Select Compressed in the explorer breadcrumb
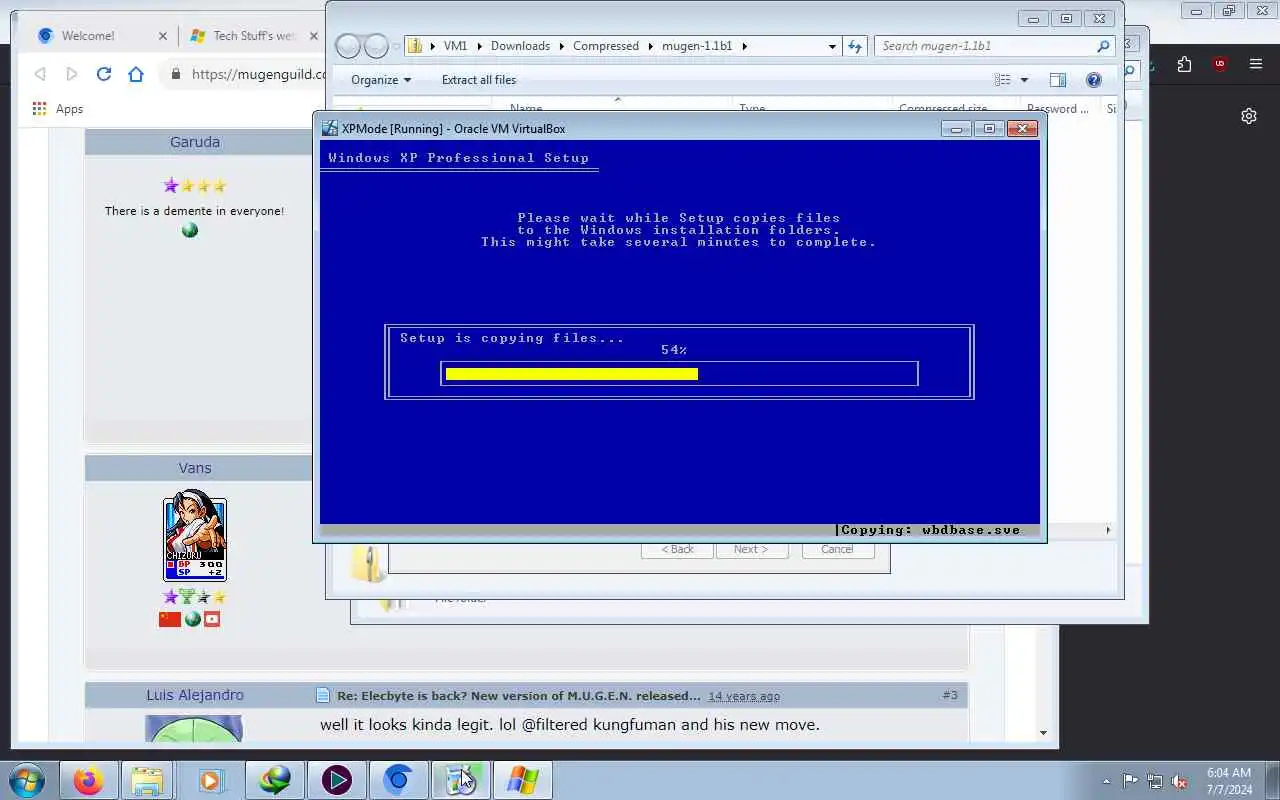The height and width of the screenshot is (800, 1280). 606,46
